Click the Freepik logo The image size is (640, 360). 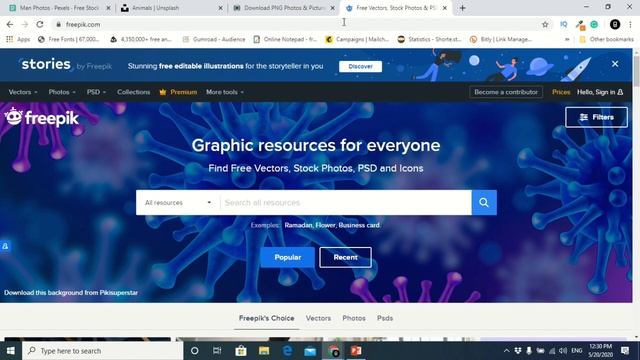(x=42, y=118)
